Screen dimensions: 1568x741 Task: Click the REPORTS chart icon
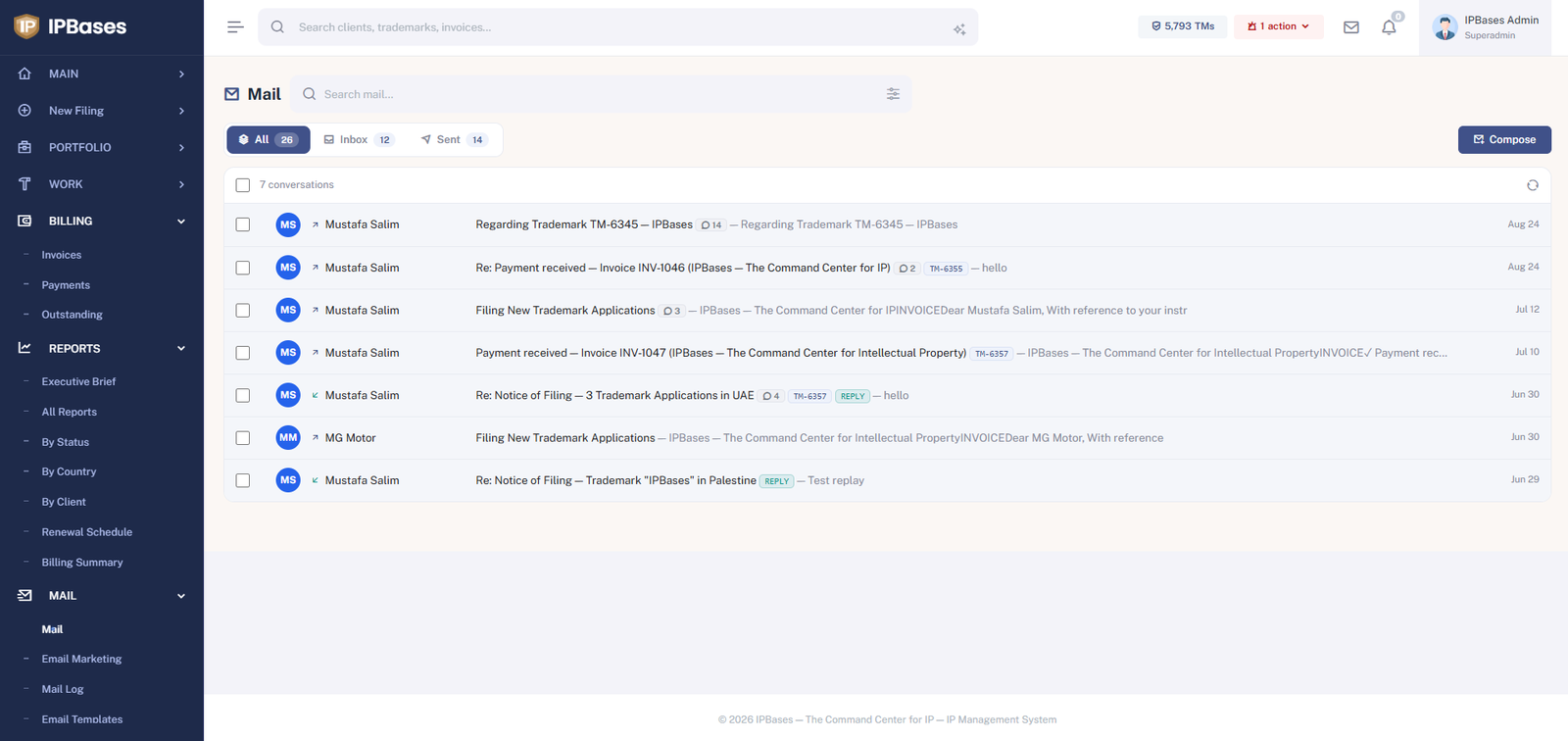[24, 348]
